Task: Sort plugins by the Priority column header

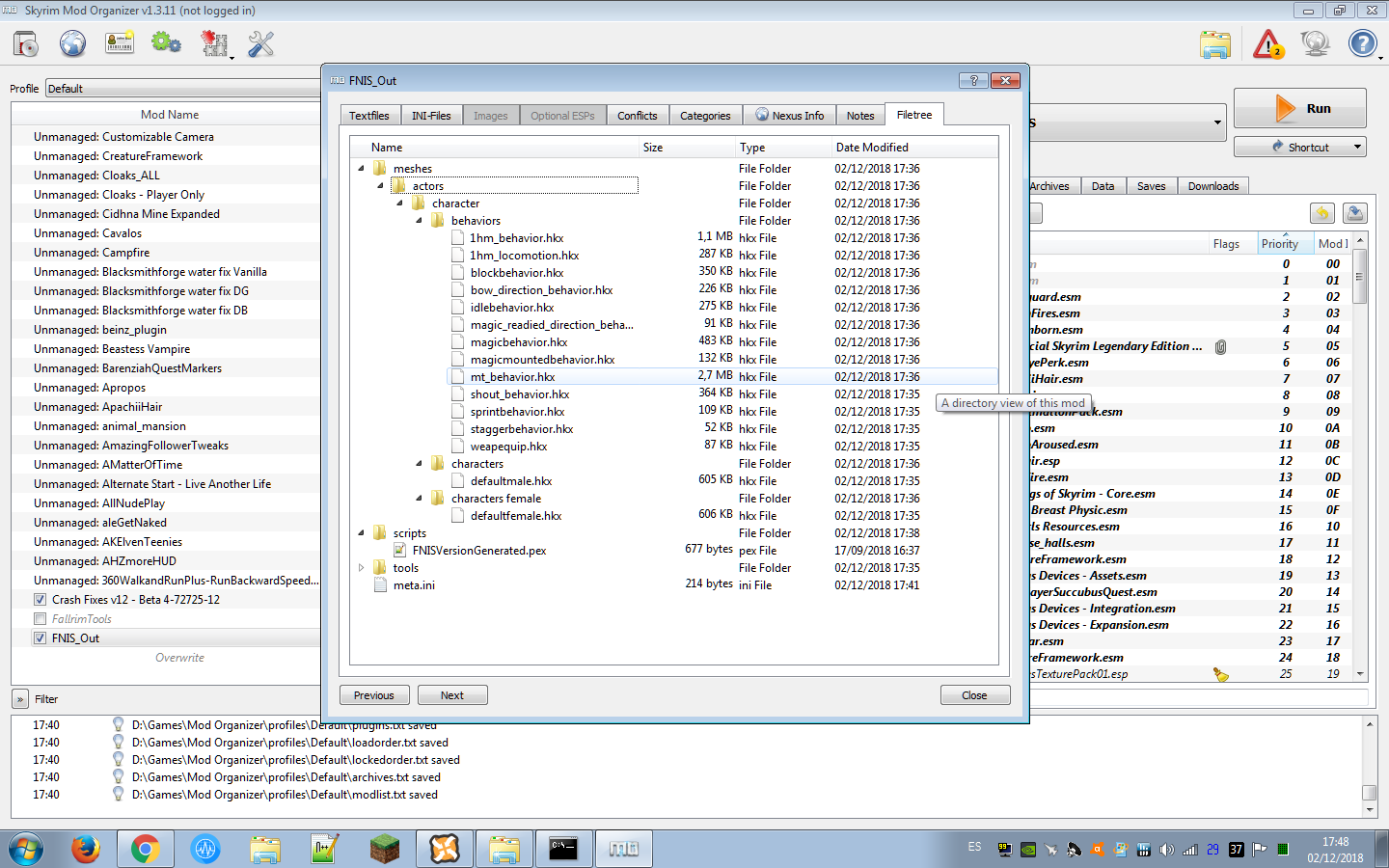Action: 1284,244
